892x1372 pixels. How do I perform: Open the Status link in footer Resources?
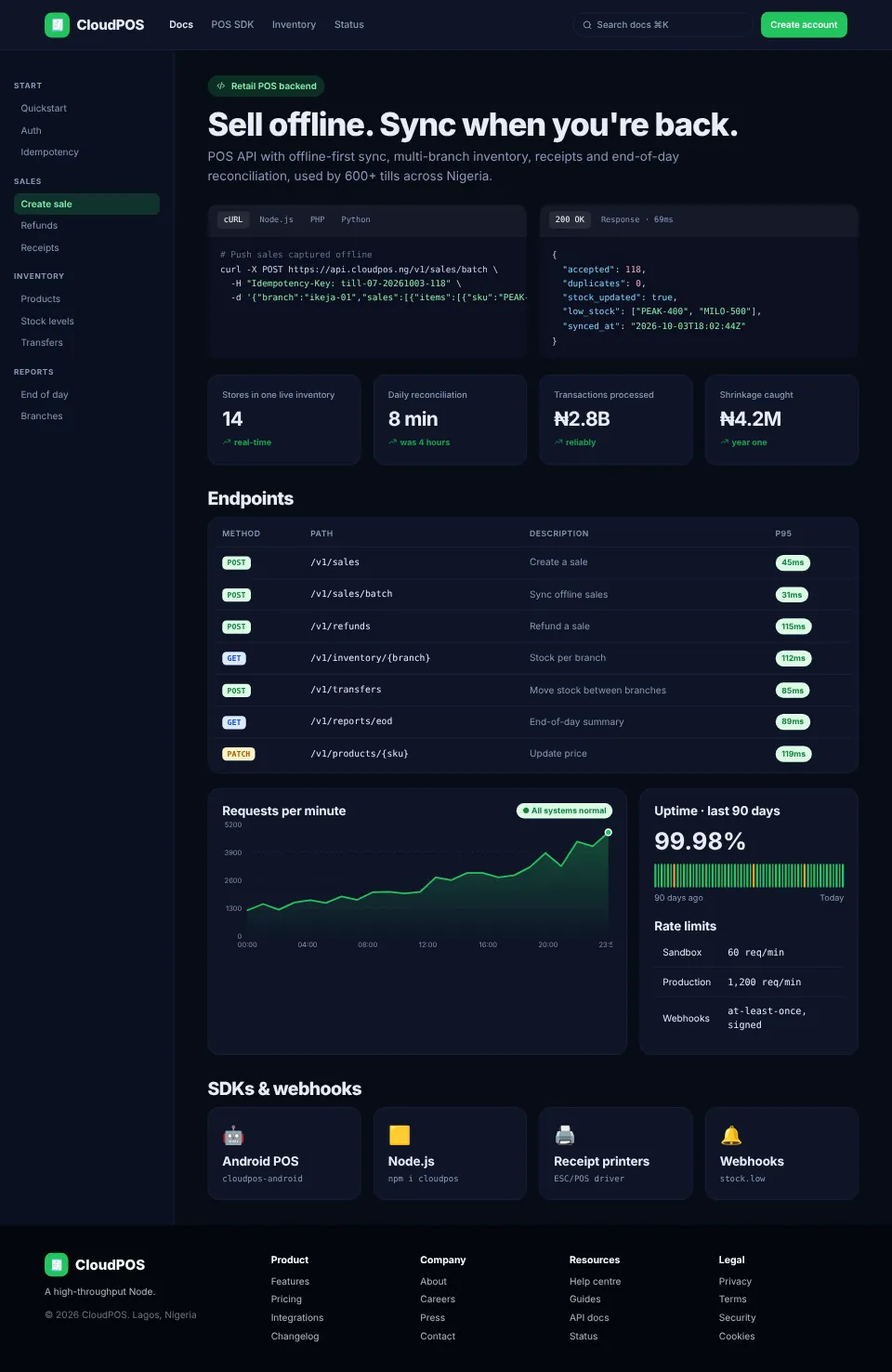pos(584,1337)
